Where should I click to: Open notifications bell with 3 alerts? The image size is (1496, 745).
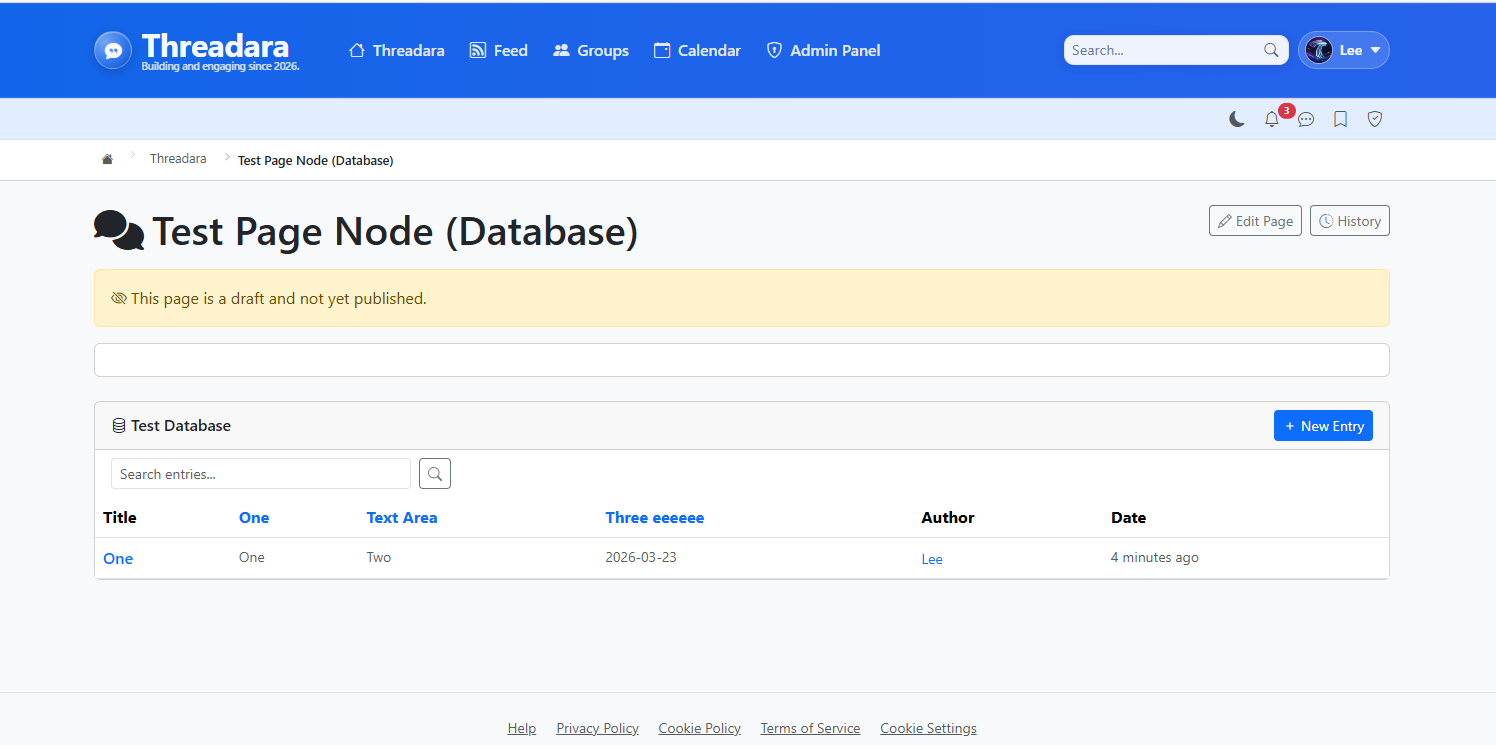[1272, 119]
